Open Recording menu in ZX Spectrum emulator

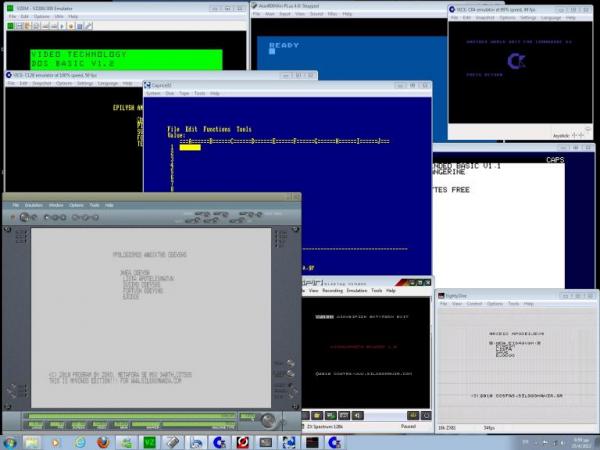(x=330, y=290)
